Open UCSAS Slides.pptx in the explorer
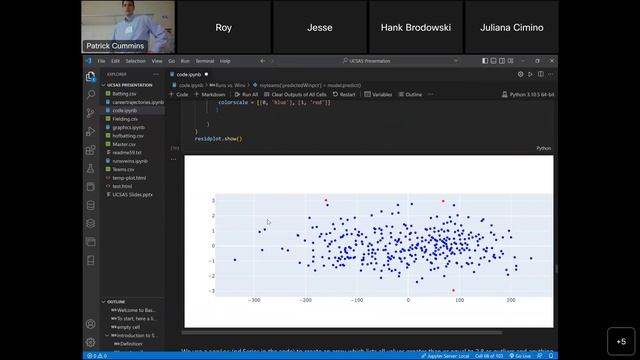The width and height of the screenshot is (640, 360). [x=132, y=195]
